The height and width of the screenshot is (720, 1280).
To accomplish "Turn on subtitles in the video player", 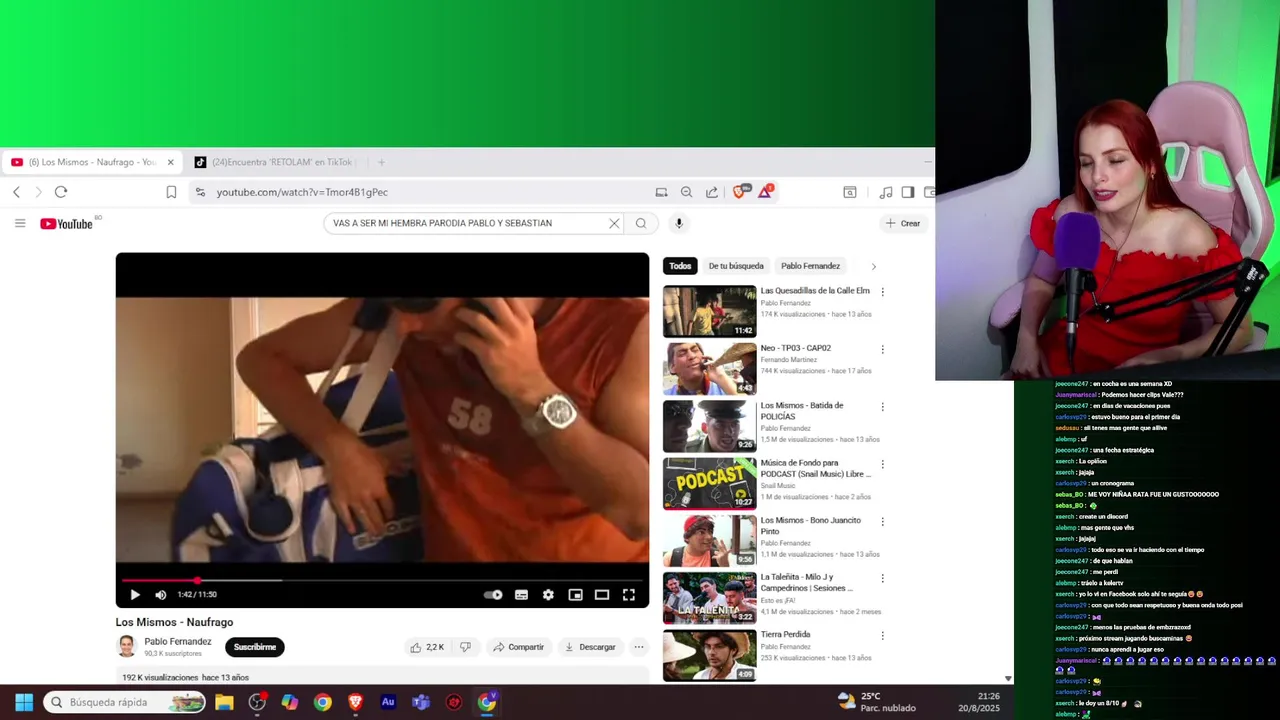I will [x=521, y=595].
